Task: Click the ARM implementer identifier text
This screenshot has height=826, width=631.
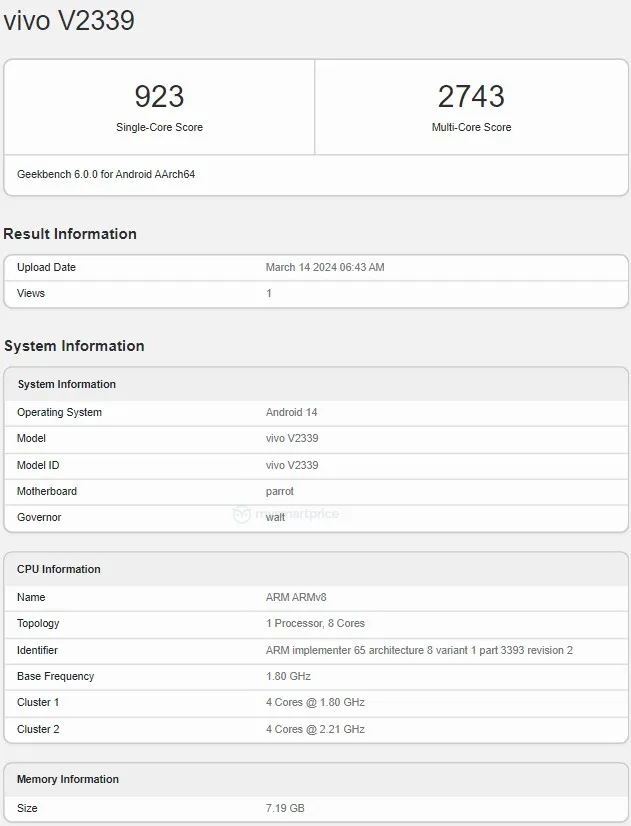Action: (x=419, y=650)
